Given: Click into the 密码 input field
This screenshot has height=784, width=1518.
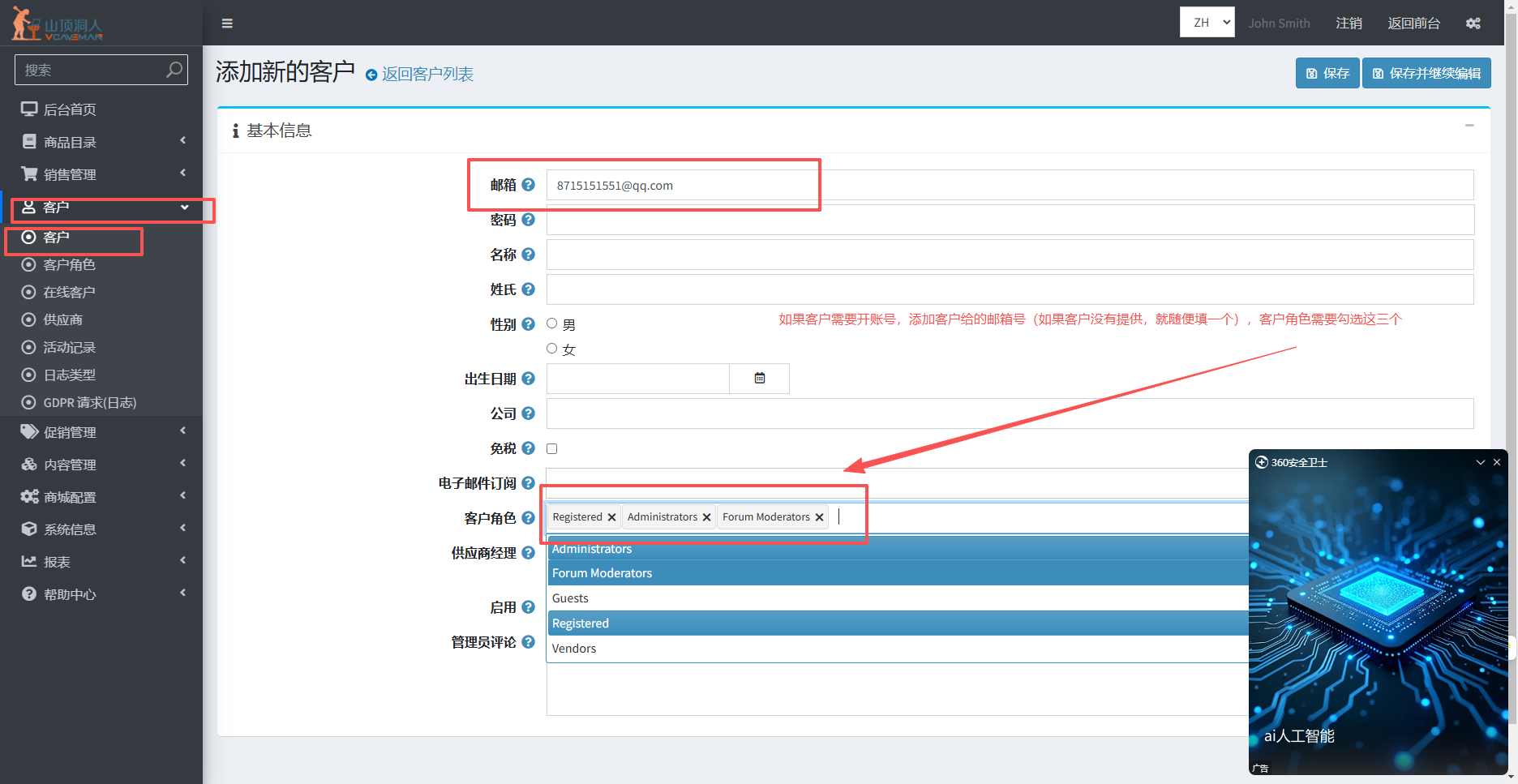Looking at the screenshot, I should 1010,220.
